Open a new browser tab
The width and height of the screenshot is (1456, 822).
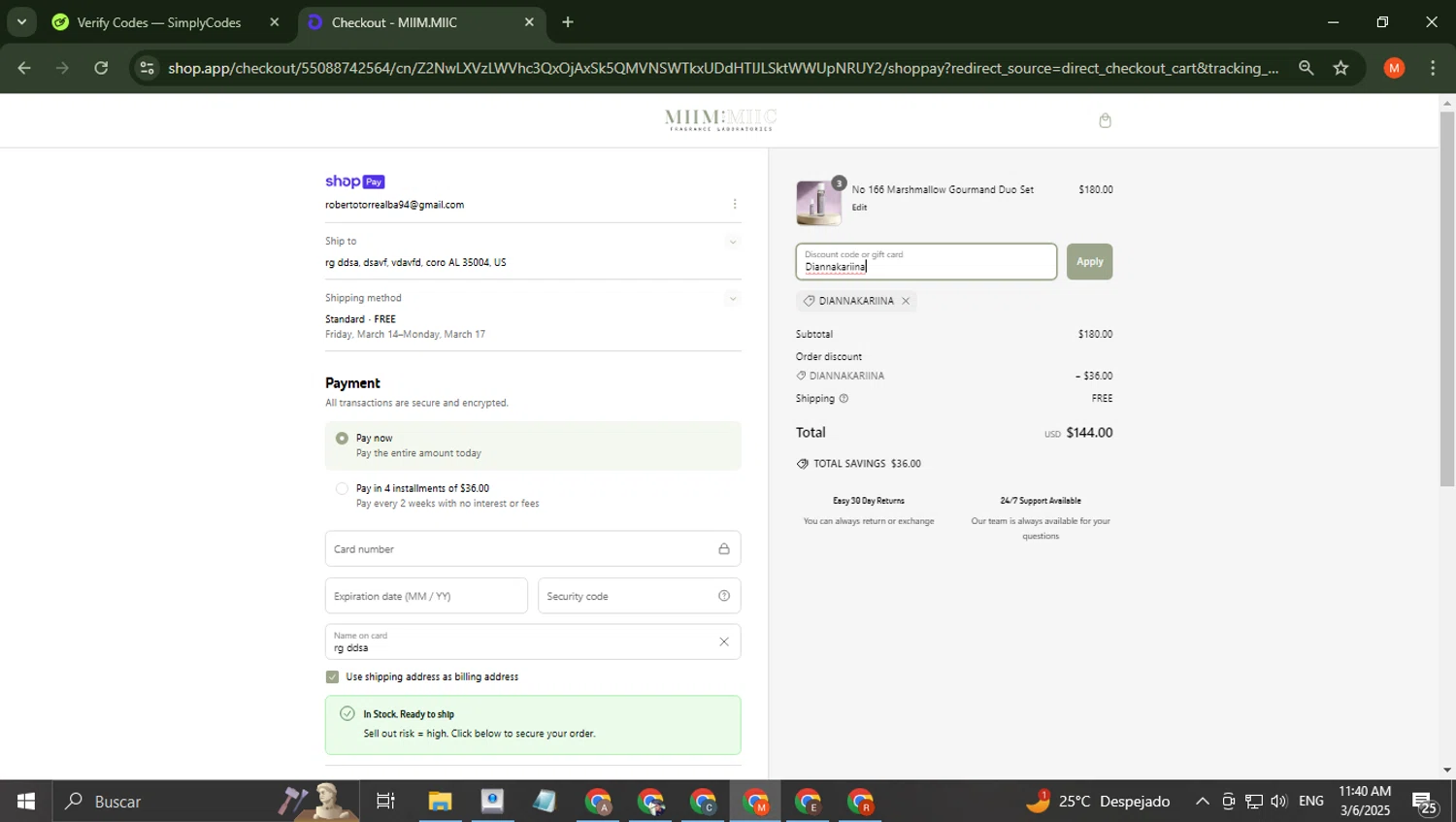click(568, 22)
